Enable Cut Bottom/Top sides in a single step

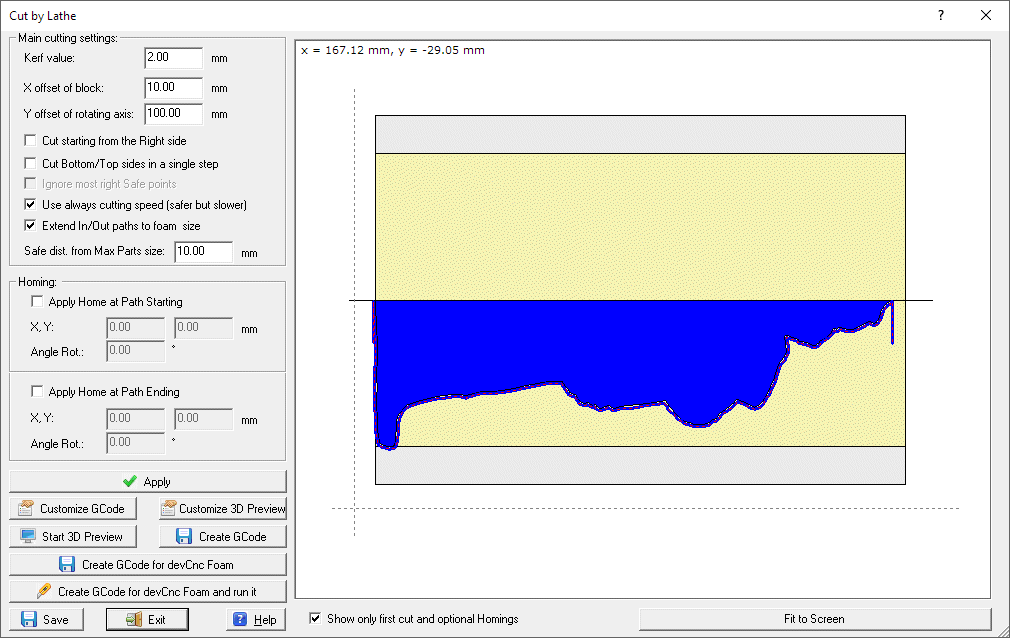(x=30, y=164)
